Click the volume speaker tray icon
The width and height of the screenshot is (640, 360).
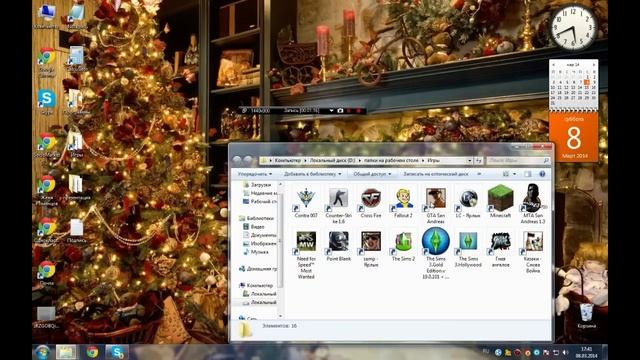565,352
